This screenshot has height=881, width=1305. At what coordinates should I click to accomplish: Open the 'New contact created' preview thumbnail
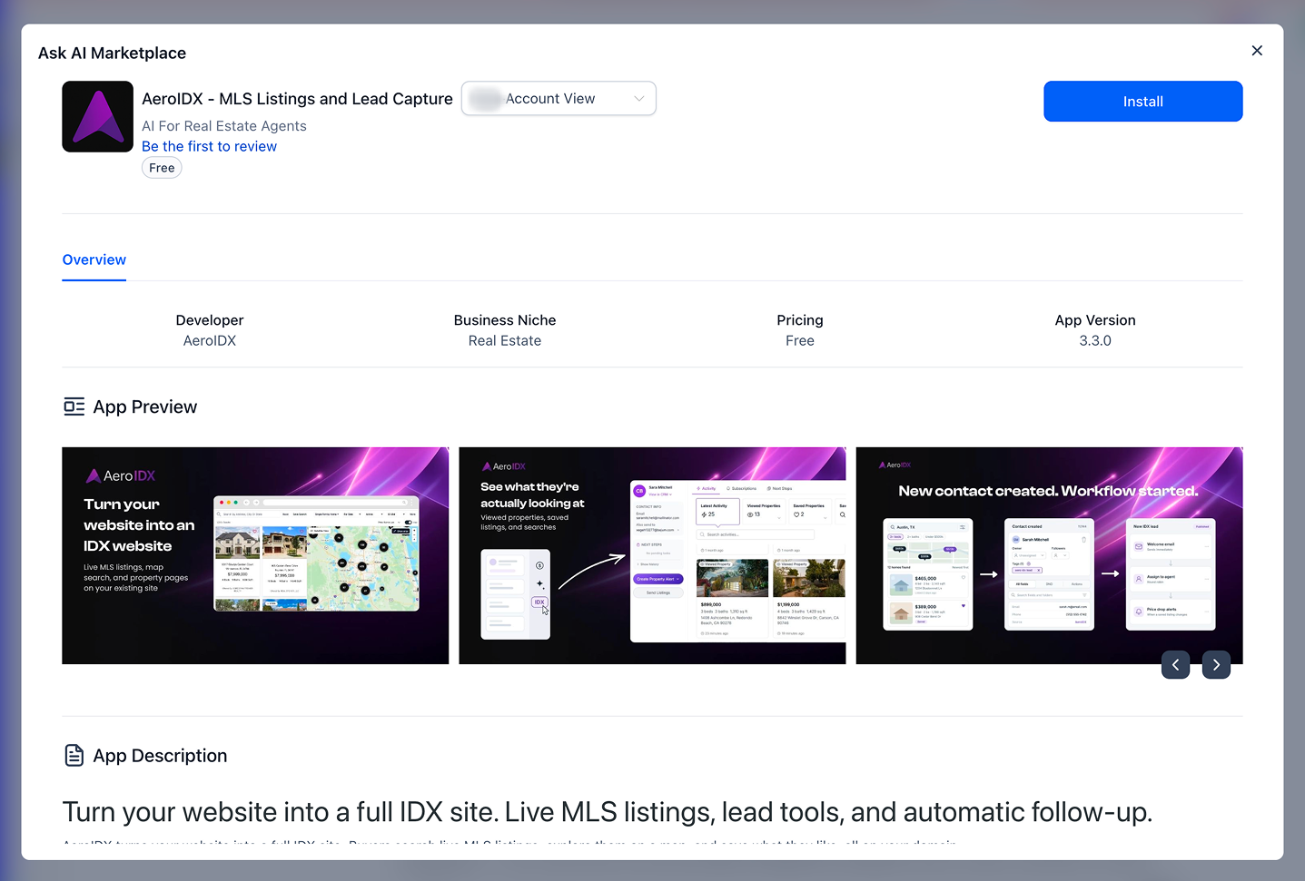pos(1049,556)
